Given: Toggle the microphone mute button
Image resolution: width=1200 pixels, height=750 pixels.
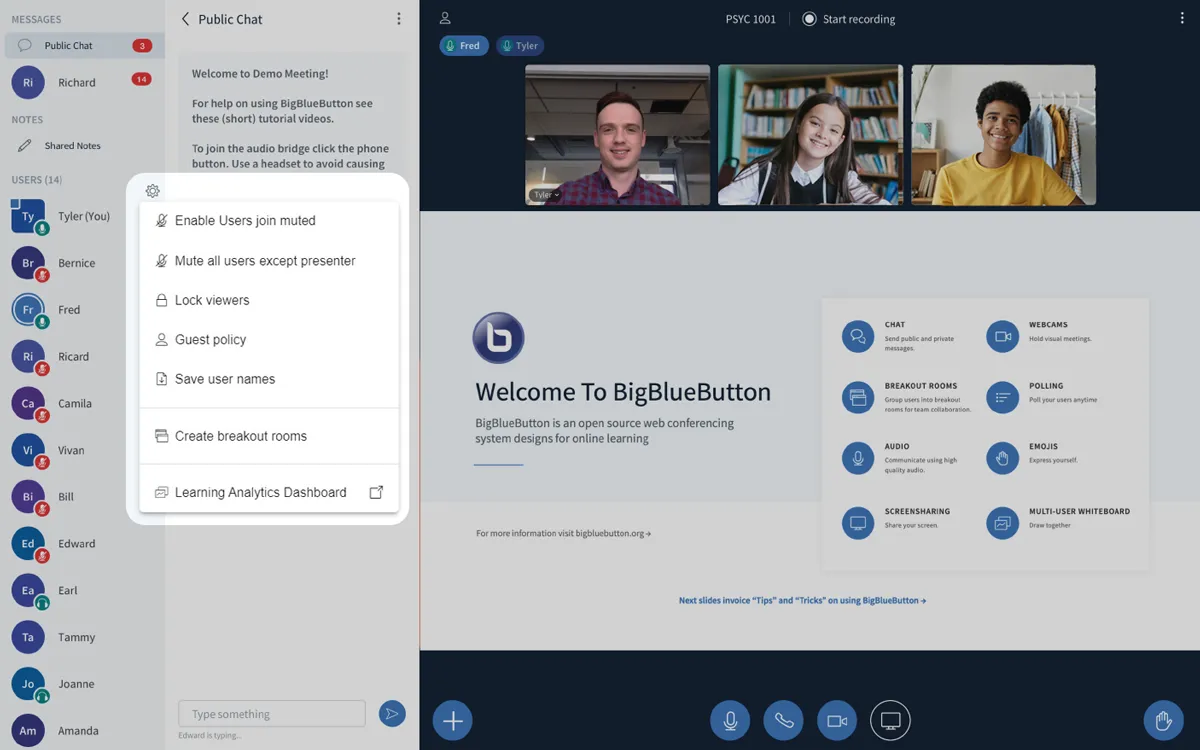Looking at the screenshot, I should click(x=730, y=721).
